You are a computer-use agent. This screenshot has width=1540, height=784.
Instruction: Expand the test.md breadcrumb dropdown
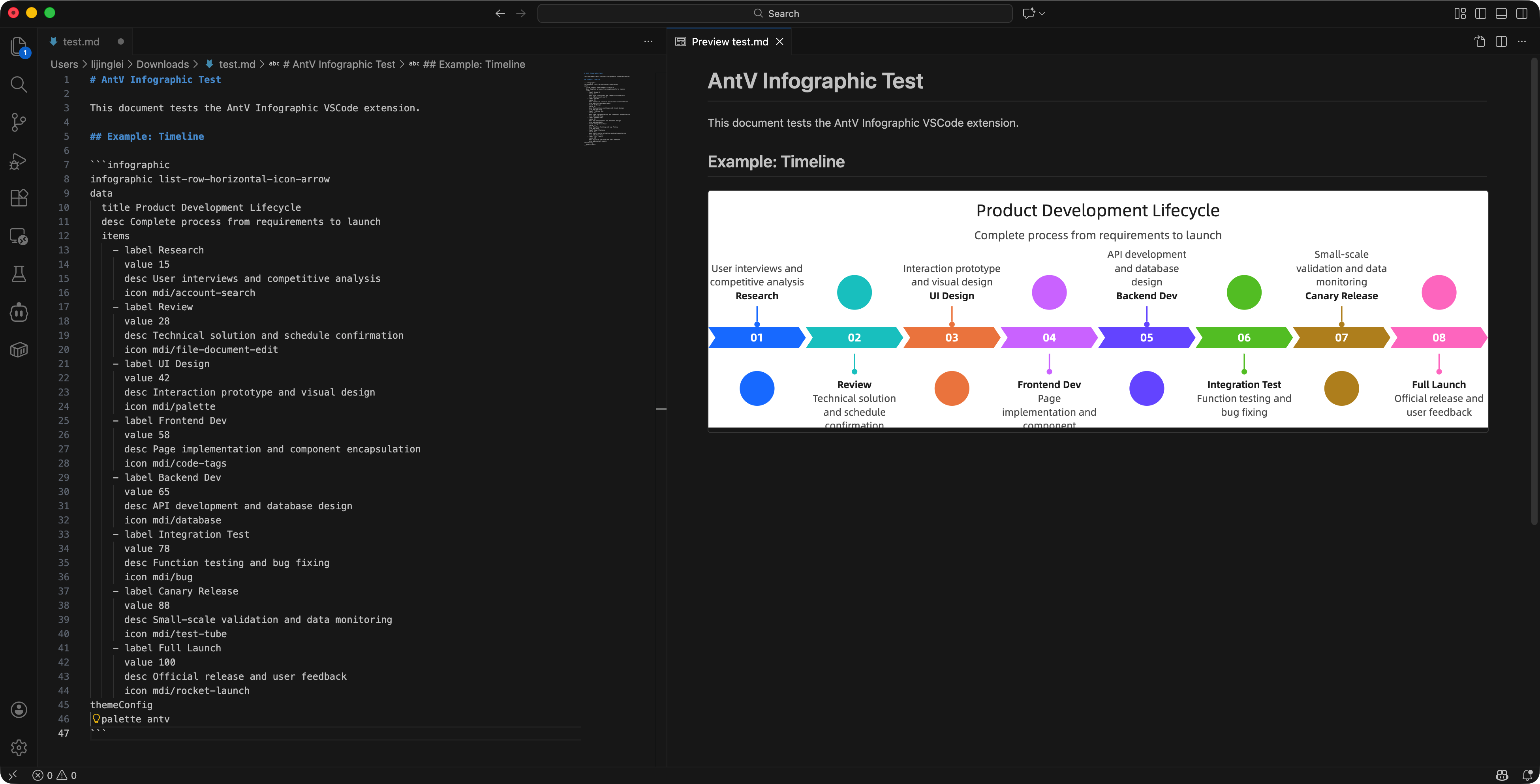[237, 64]
